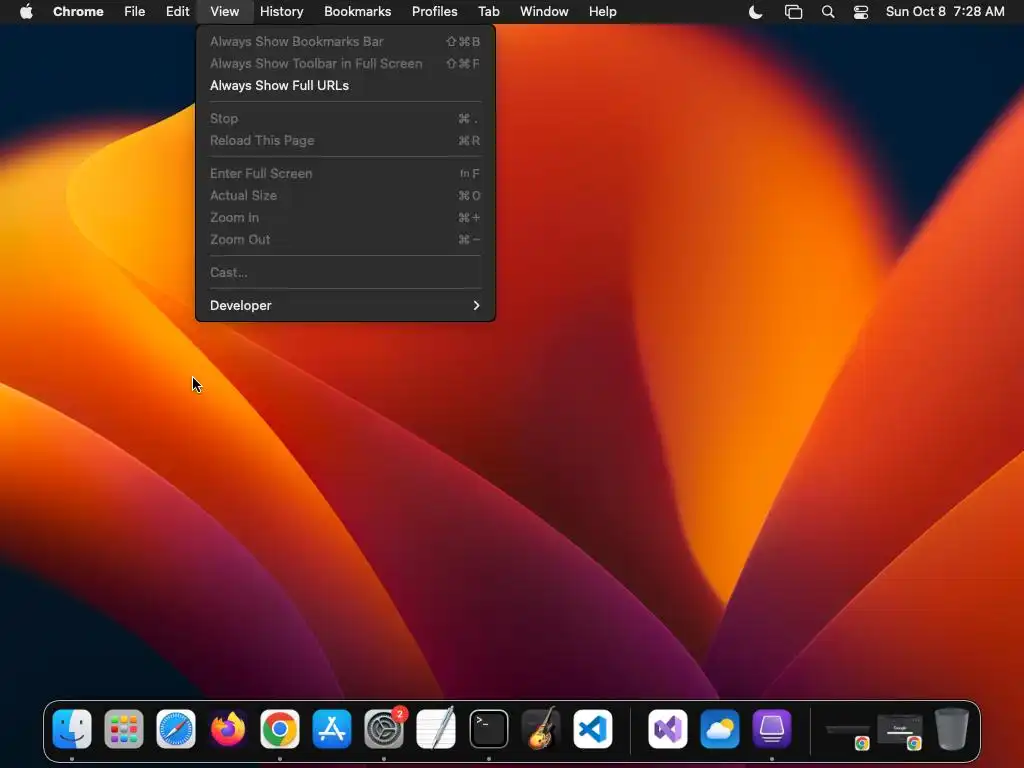This screenshot has width=1024, height=768.
Task: Open Control Center in menu bar
Action: point(861,11)
